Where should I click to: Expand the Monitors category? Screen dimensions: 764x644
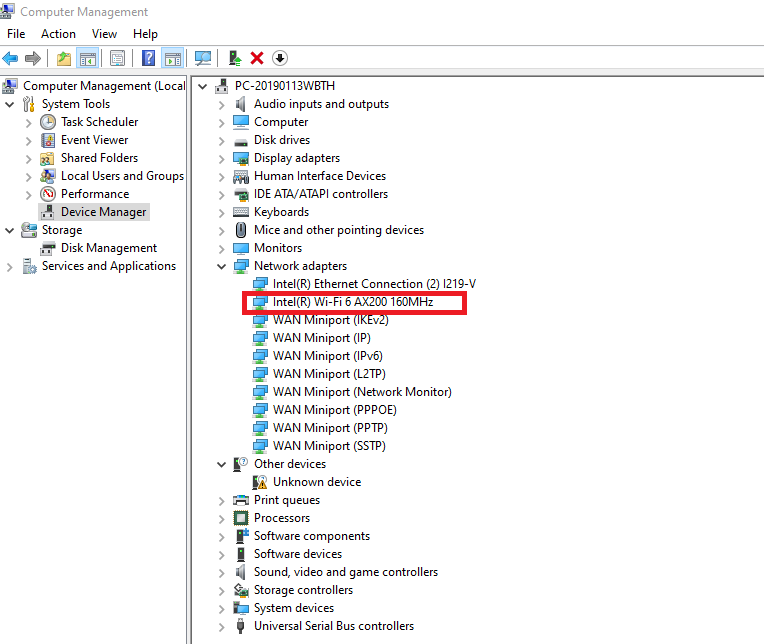[x=222, y=249]
